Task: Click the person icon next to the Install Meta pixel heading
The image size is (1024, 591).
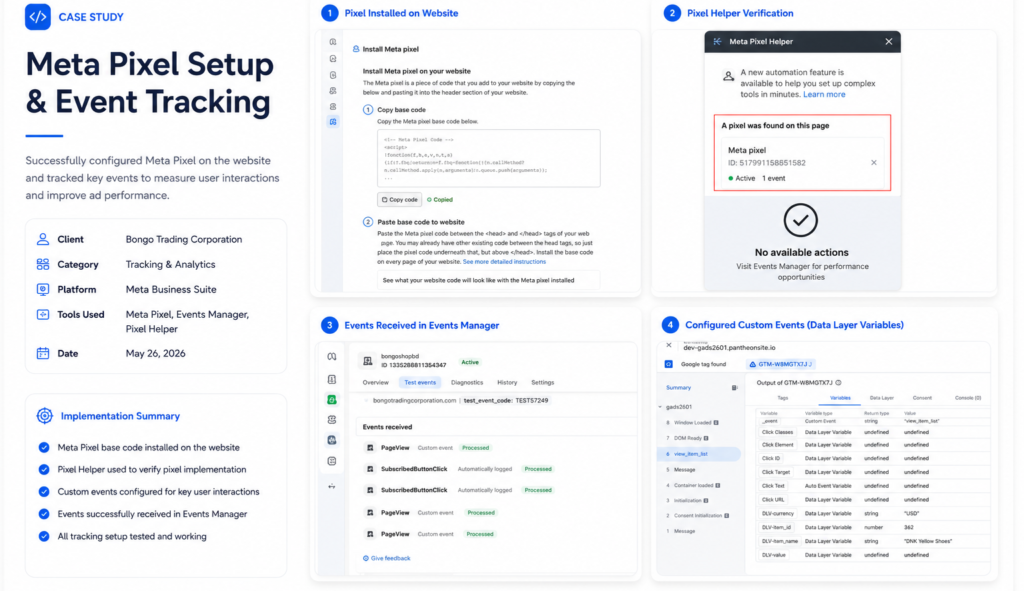Action: [x=356, y=49]
